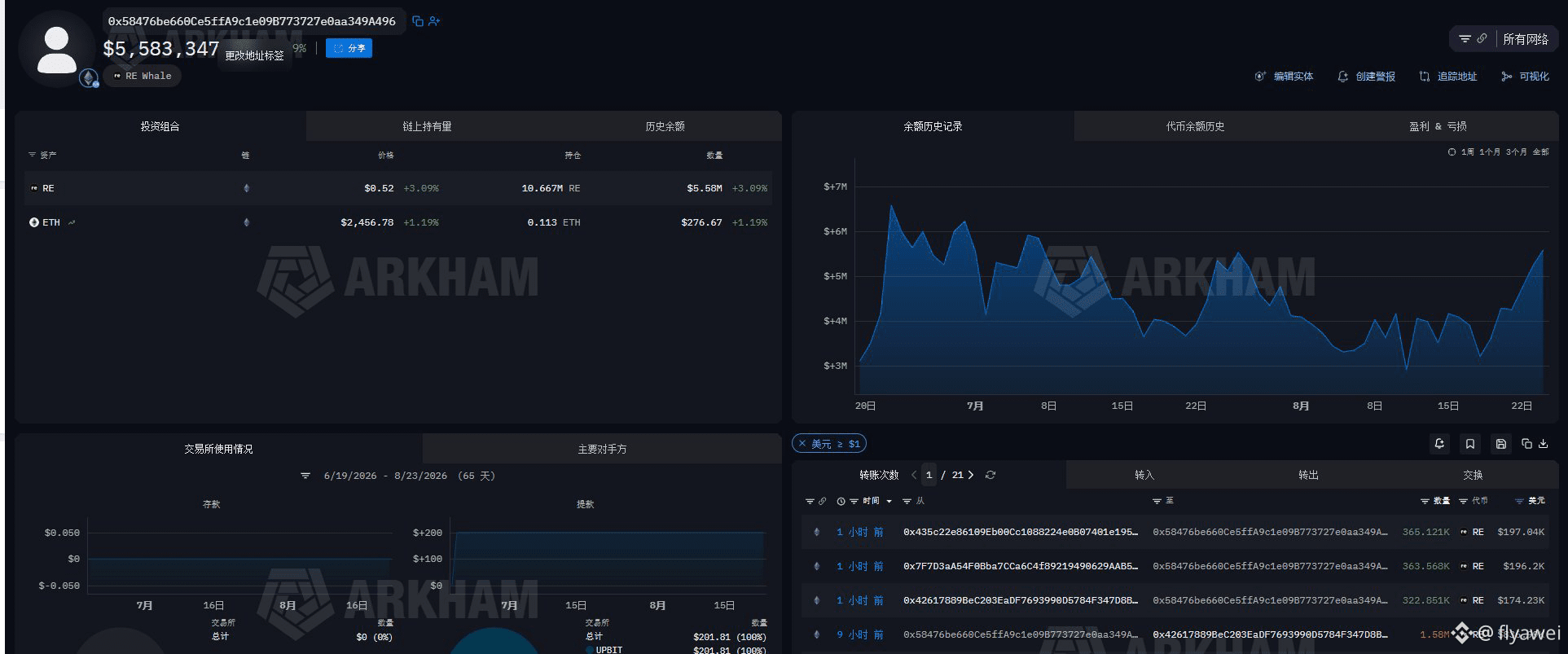This screenshot has width=1568, height=654.
Task: Switch to the 交易所使用情况 tab
Action: coord(218,449)
